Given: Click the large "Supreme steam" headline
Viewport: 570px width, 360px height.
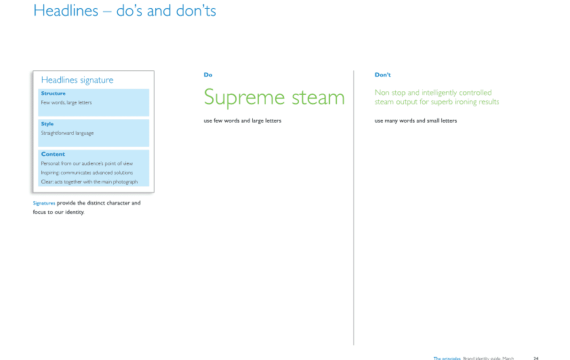Looking at the screenshot, I should tap(274, 97).
